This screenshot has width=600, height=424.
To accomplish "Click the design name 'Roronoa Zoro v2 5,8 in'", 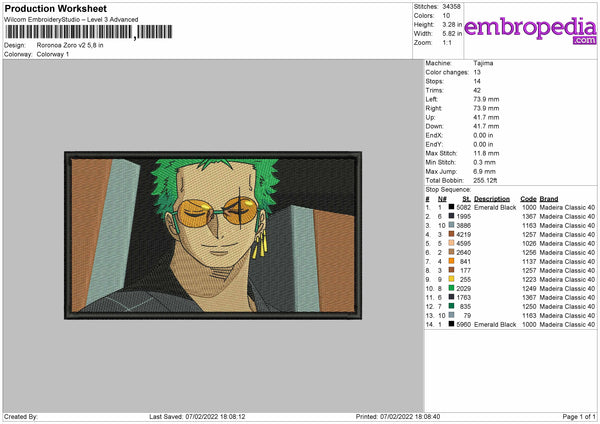I will [70, 45].
